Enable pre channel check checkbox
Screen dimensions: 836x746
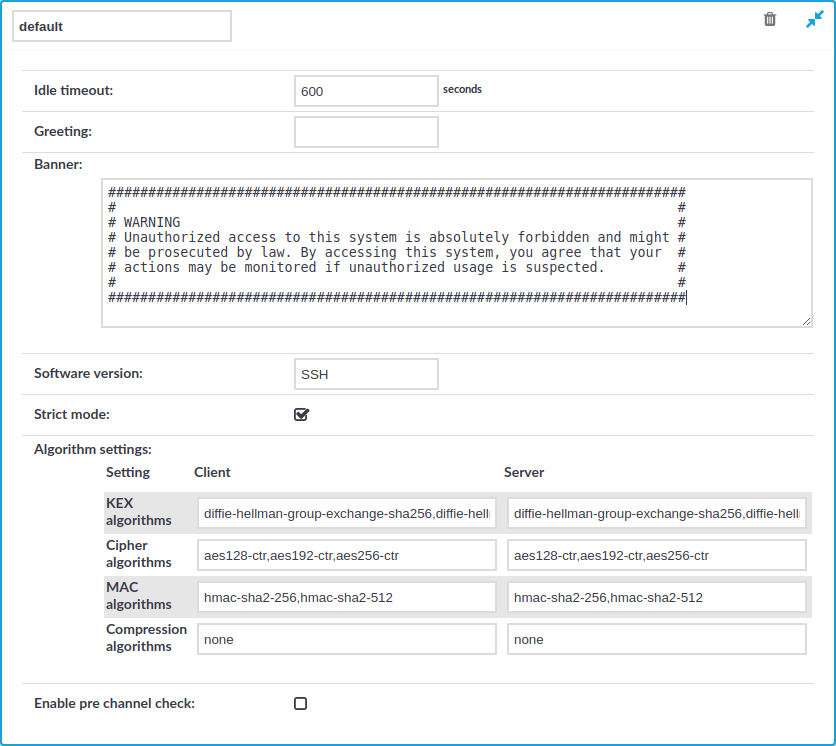point(301,703)
